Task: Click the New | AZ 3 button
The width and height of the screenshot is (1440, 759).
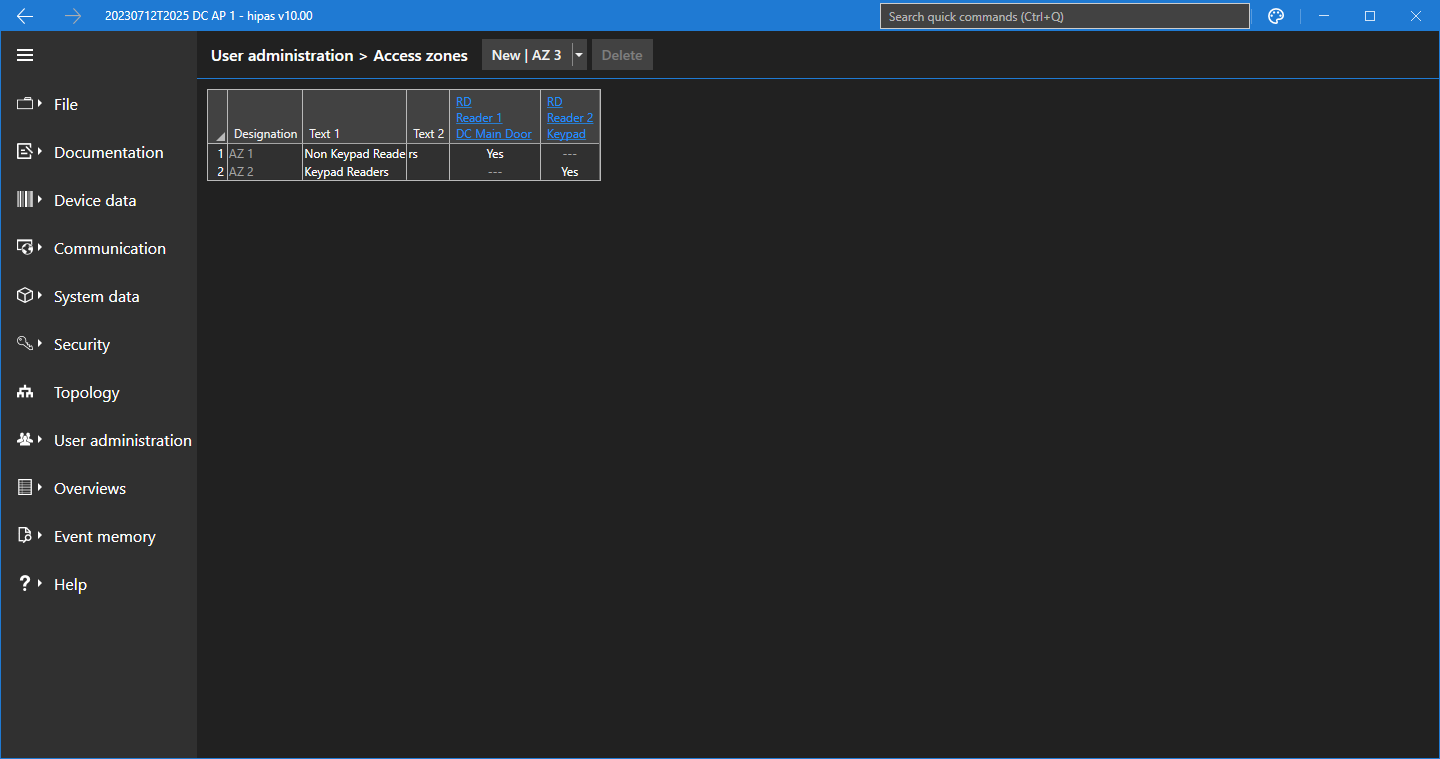Action: (526, 55)
